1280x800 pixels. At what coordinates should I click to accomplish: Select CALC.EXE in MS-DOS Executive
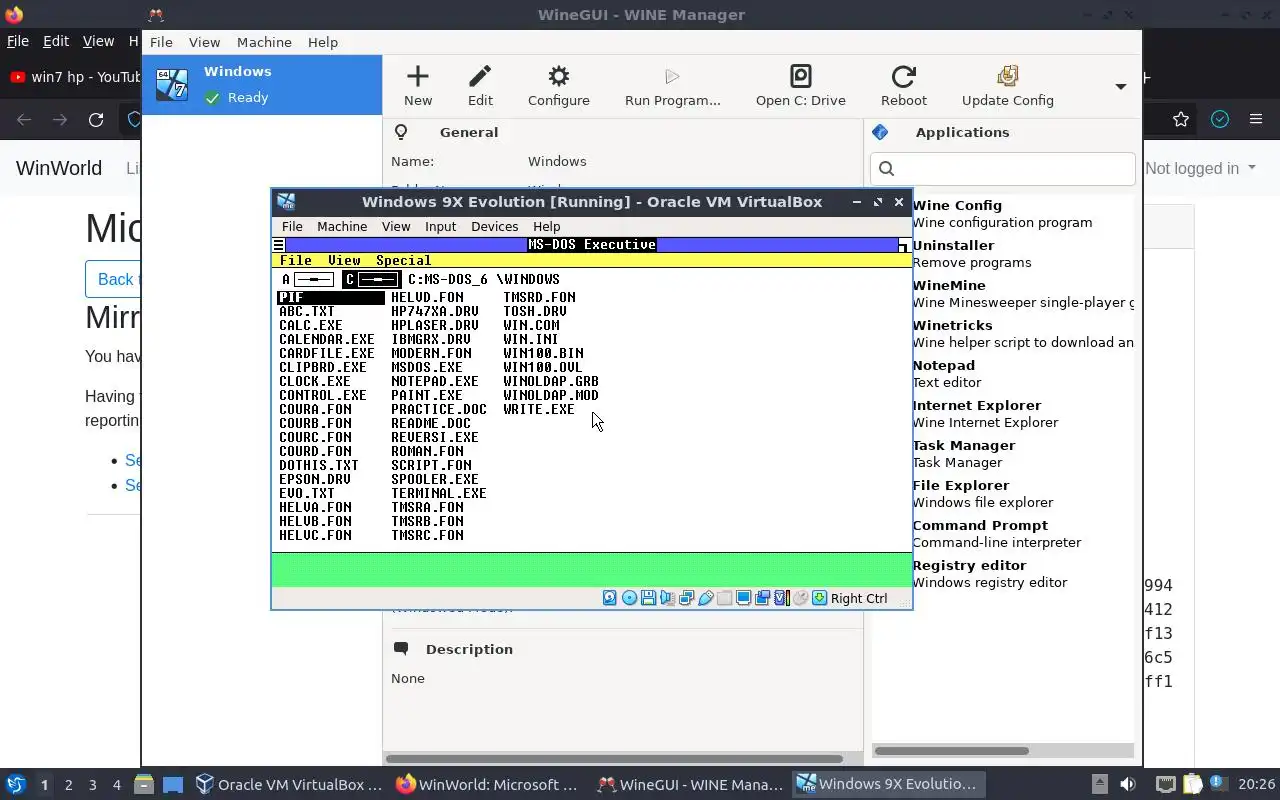(x=311, y=325)
